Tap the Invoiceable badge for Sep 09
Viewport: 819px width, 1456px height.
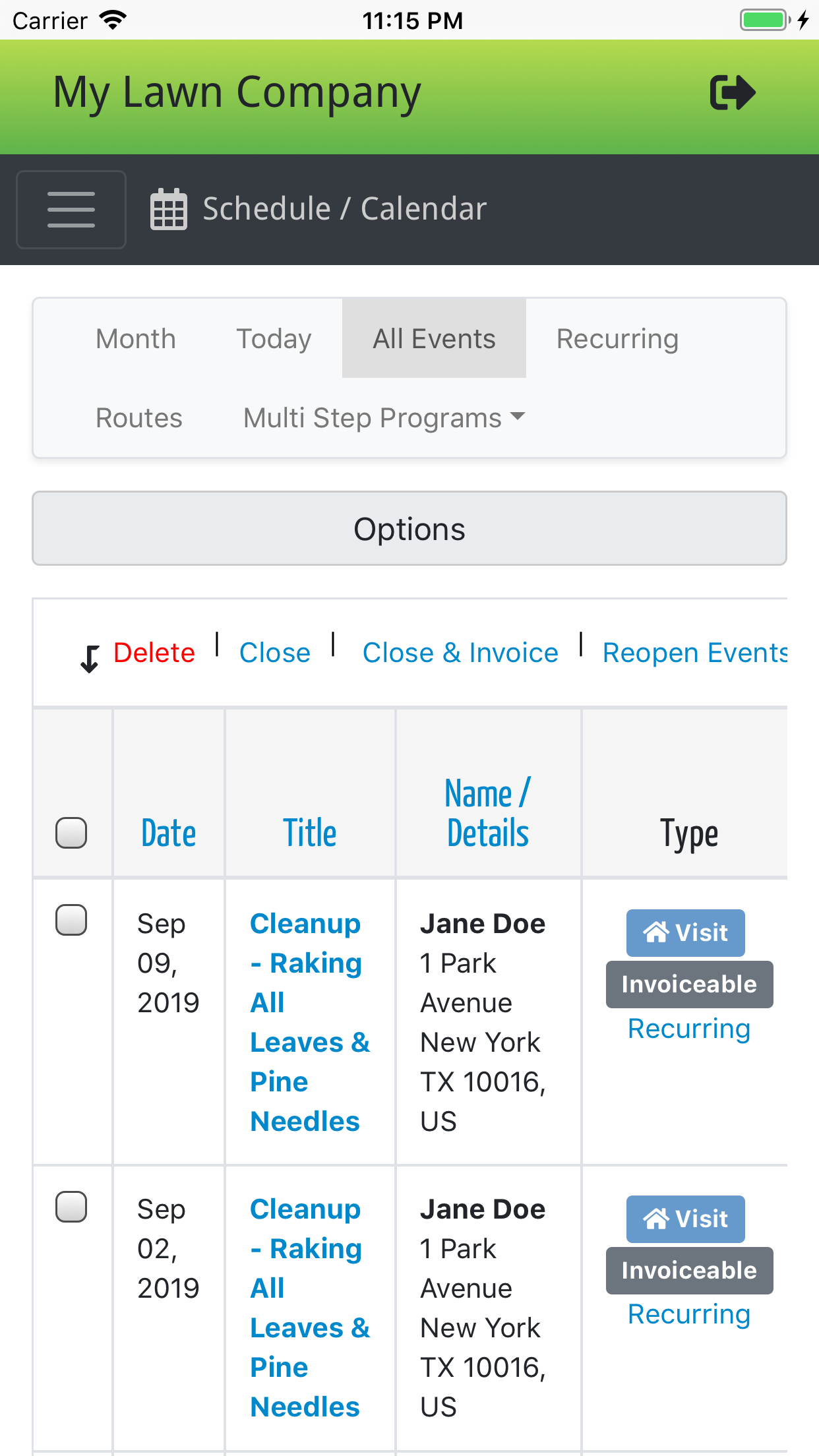[x=689, y=985]
